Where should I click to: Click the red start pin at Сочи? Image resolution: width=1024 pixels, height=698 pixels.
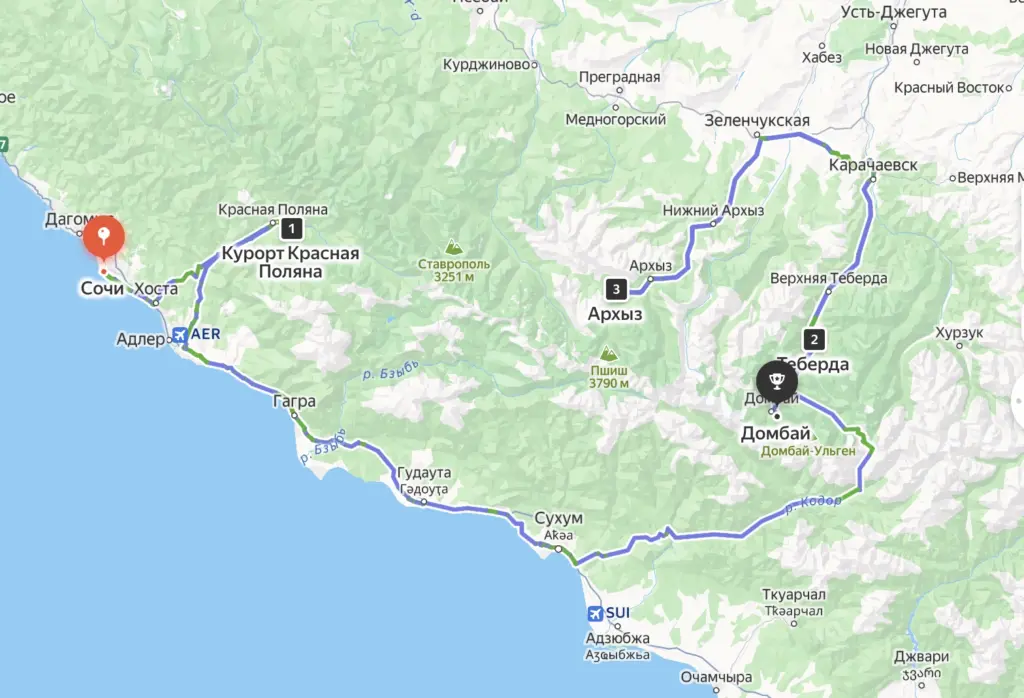[x=104, y=236]
